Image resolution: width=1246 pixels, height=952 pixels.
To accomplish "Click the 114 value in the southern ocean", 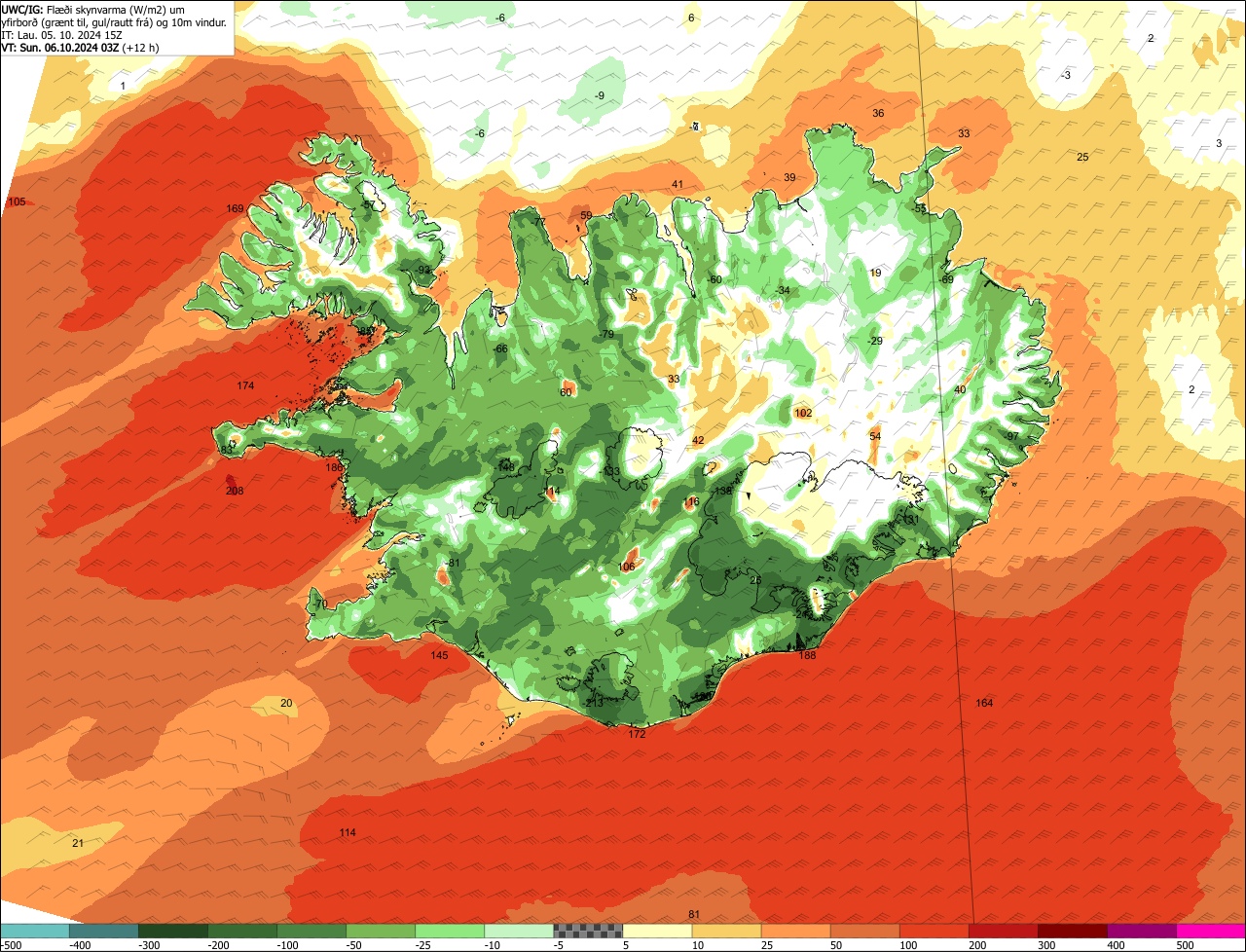I will click(x=348, y=832).
